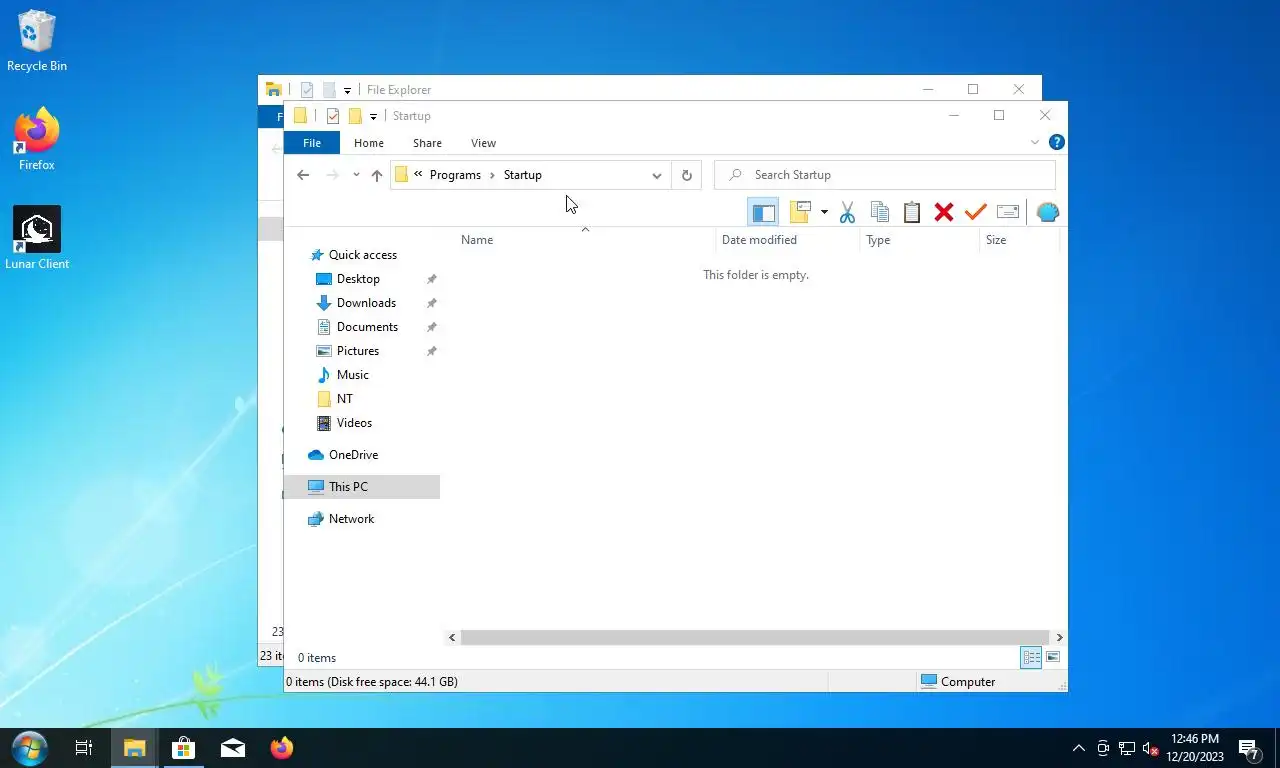The height and width of the screenshot is (768, 1280).
Task: Click the clipboard Paste icon
Action: point(912,212)
